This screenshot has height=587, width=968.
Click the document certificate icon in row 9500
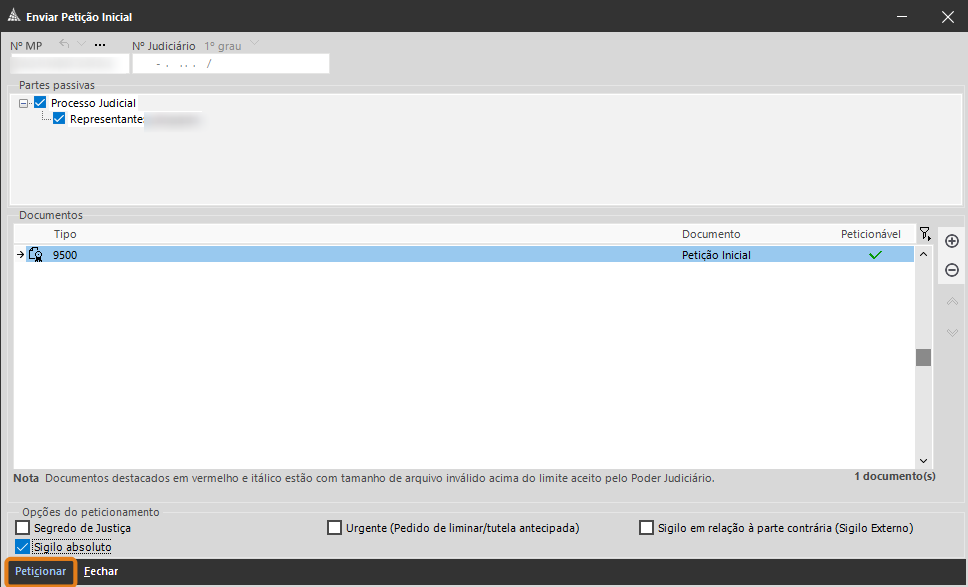pyautogui.click(x=35, y=255)
